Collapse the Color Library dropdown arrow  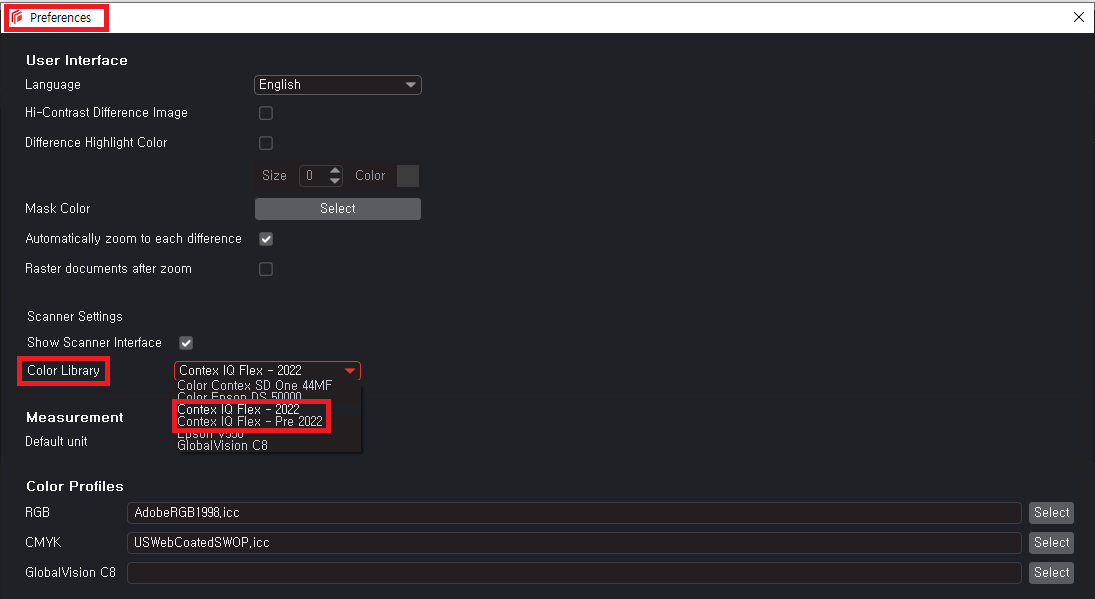(349, 371)
